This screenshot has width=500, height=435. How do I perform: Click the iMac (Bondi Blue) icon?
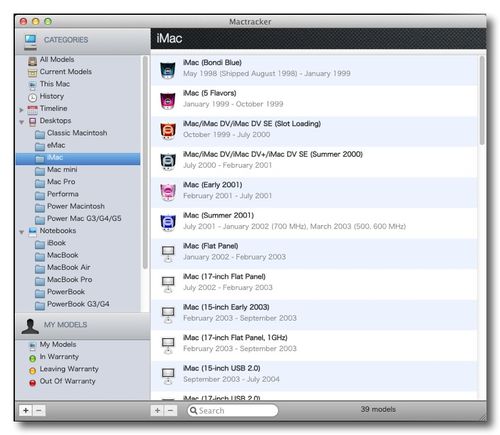[x=168, y=70]
